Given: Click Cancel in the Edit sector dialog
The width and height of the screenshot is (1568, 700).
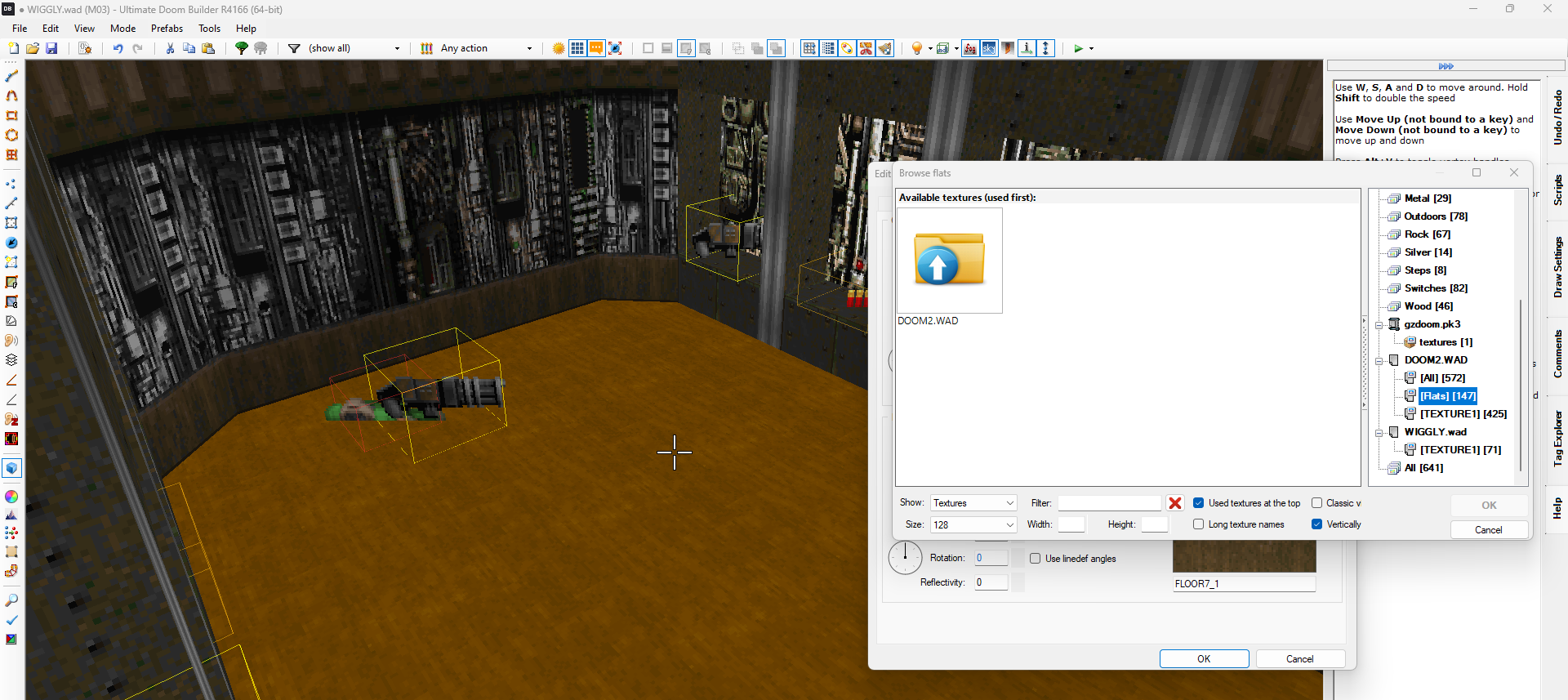Looking at the screenshot, I should [1300, 659].
